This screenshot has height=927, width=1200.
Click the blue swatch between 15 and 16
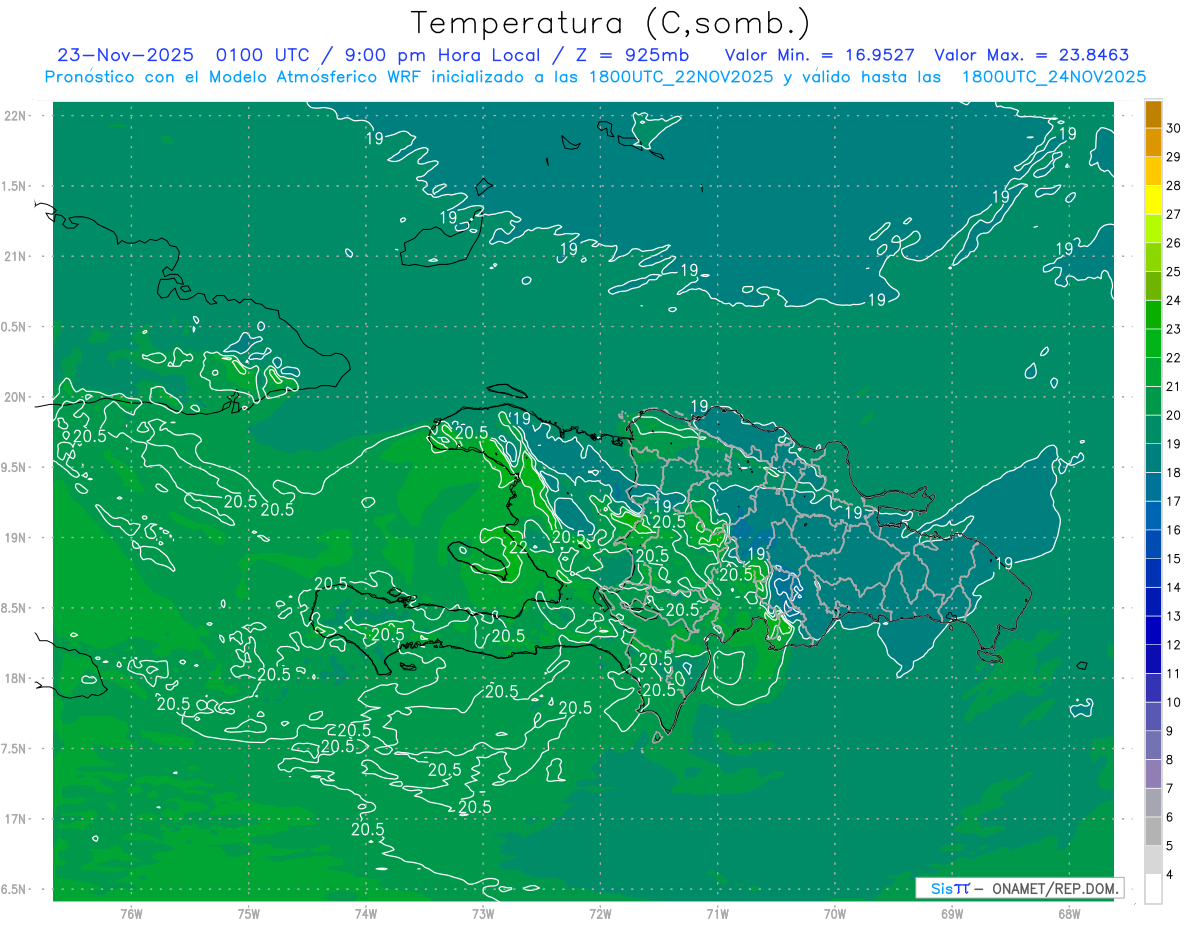tap(1154, 544)
